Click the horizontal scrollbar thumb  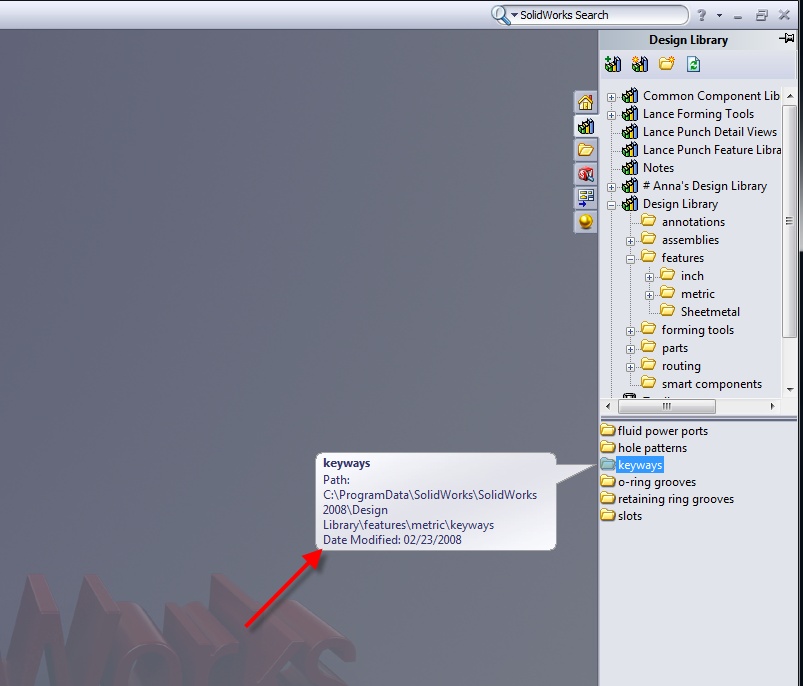[667, 406]
